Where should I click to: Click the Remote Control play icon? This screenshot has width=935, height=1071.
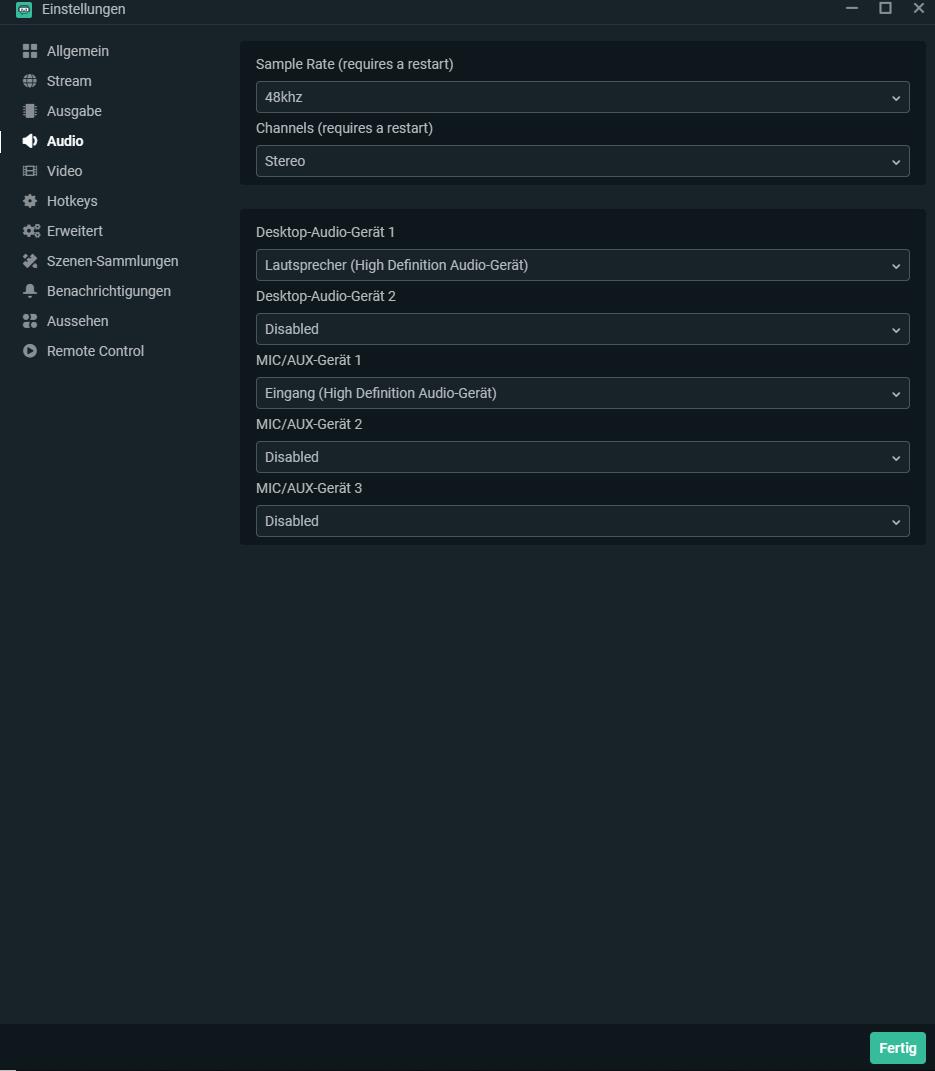(x=30, y=351)
